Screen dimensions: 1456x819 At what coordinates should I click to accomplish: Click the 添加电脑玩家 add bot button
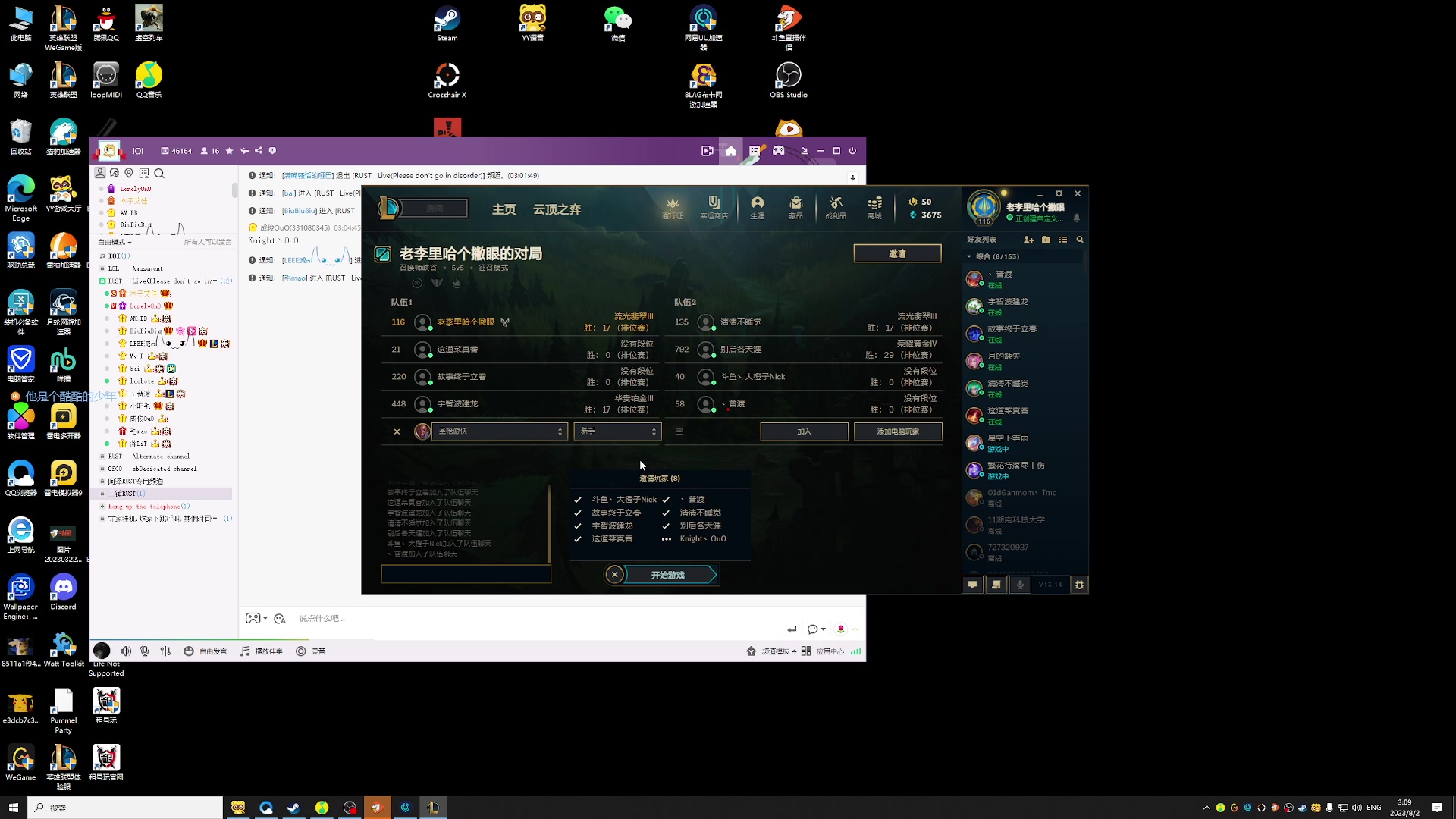point(898,431)
